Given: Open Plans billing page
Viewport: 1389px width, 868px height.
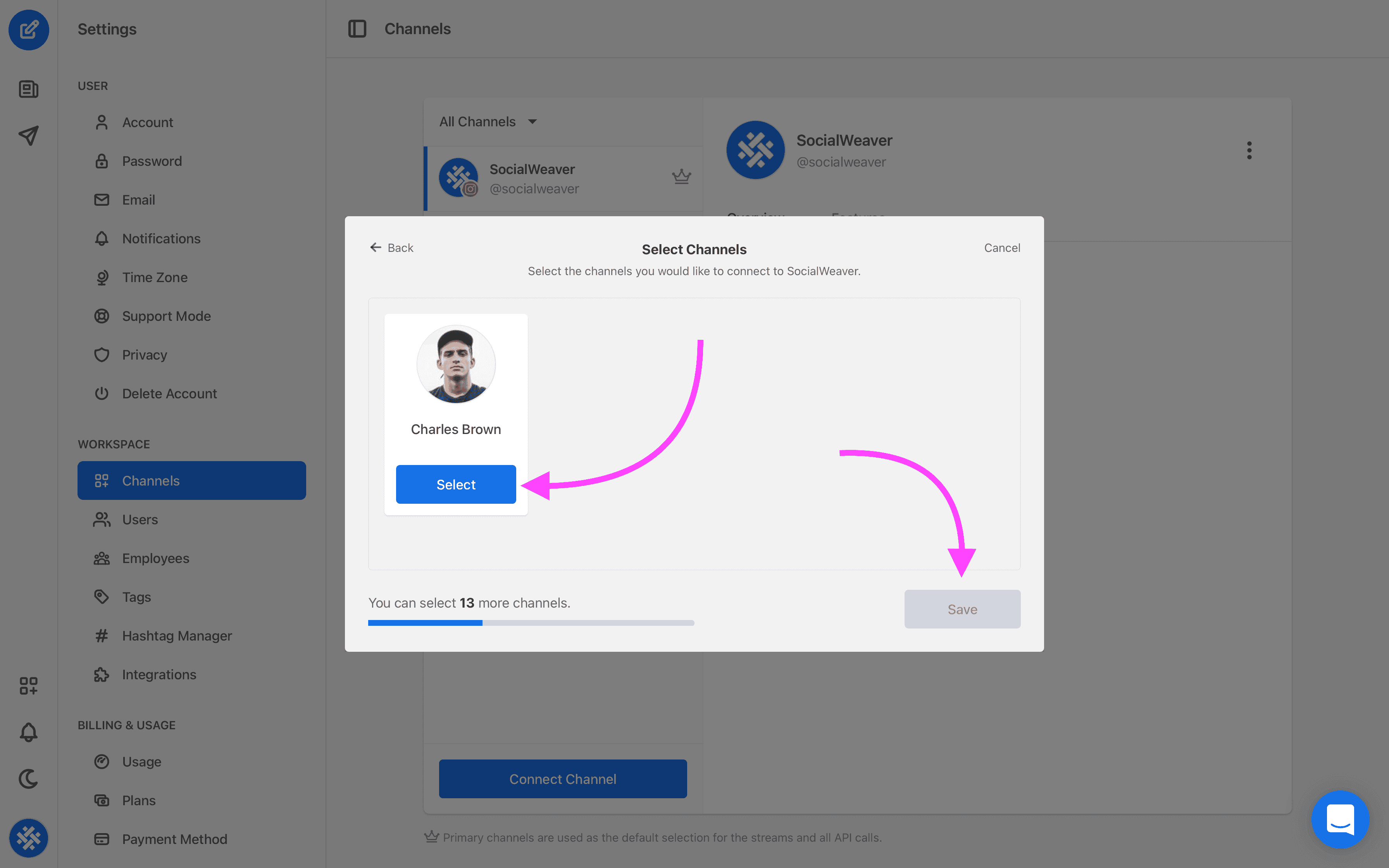Looking at the screenshot, I should pyautogui.click(x=192, y=800).
